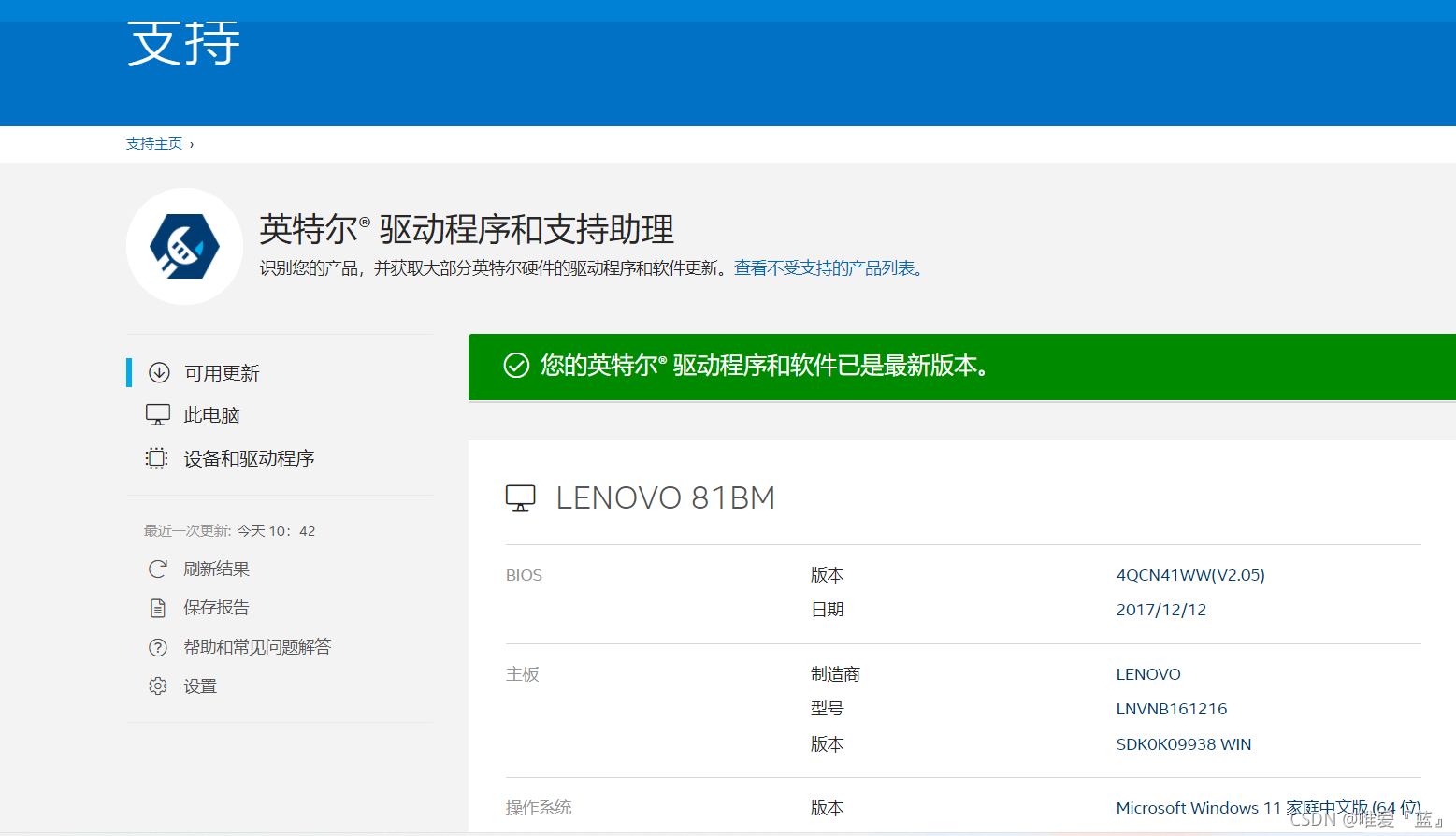Click the document icon beside 保存报告
Image resolution: width=1456 pixels, height=836 pixels.
tap(158, 608)
